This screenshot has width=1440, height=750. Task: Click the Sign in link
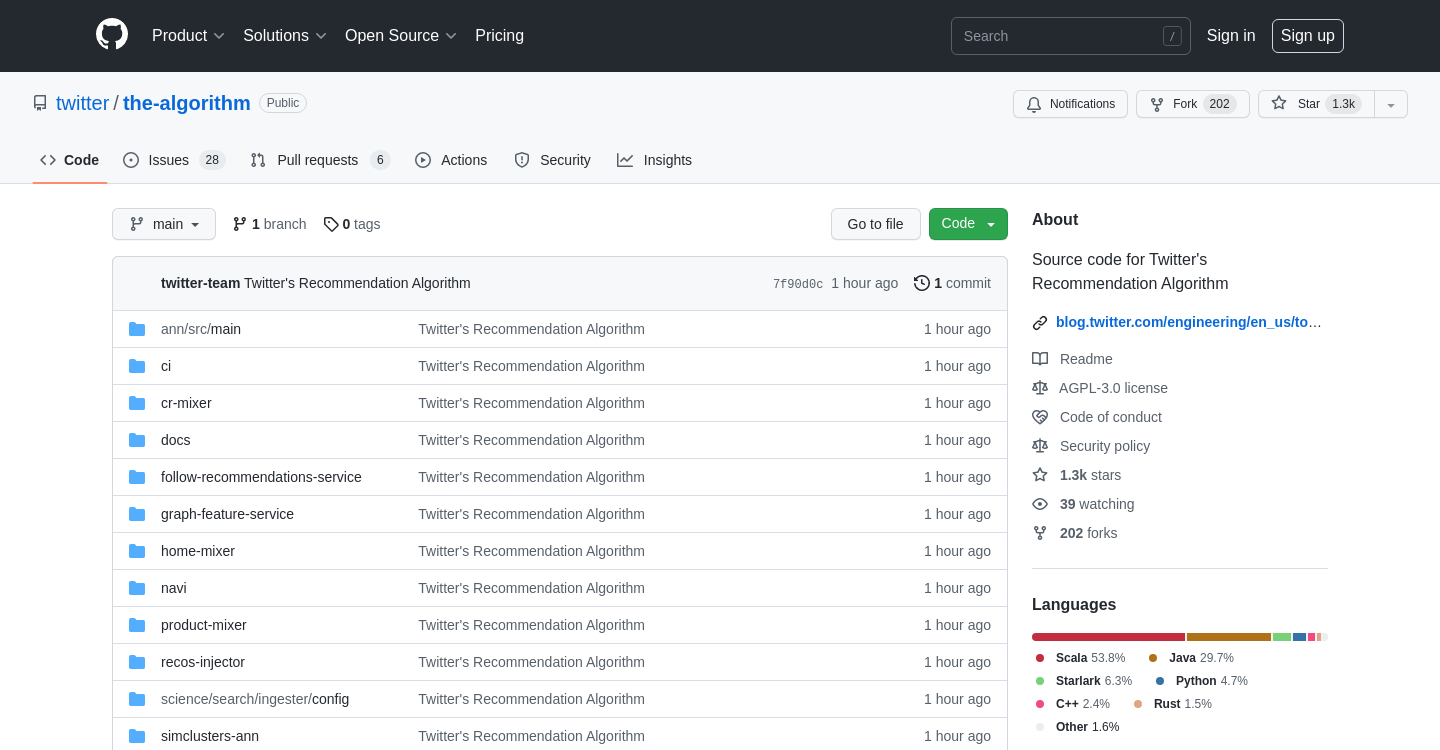(x=1231, y=36)
